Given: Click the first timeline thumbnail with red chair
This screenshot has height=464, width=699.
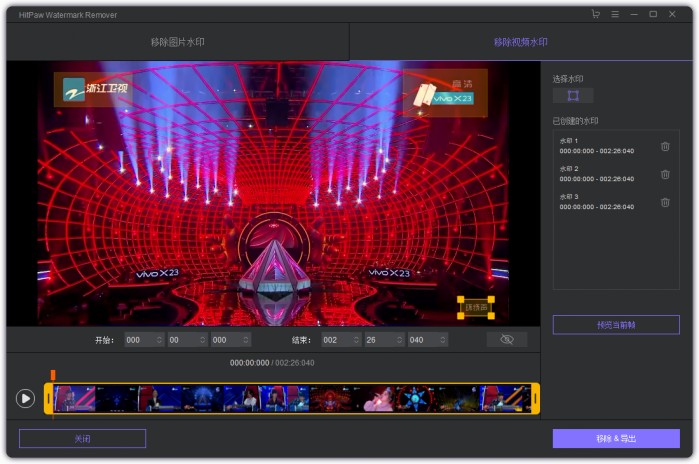Looking at the screenshot, I should point(74,398).
